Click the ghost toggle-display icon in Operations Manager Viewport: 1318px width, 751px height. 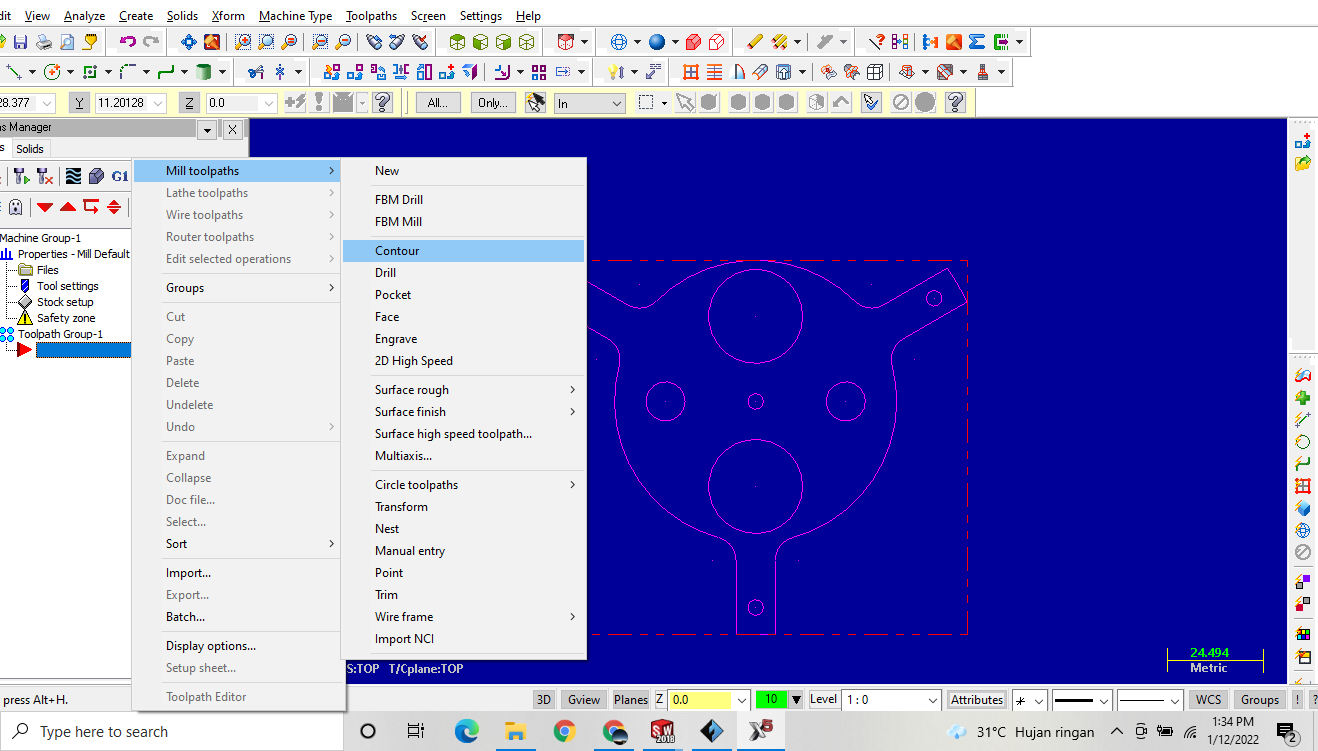click(x=16, y=207)
